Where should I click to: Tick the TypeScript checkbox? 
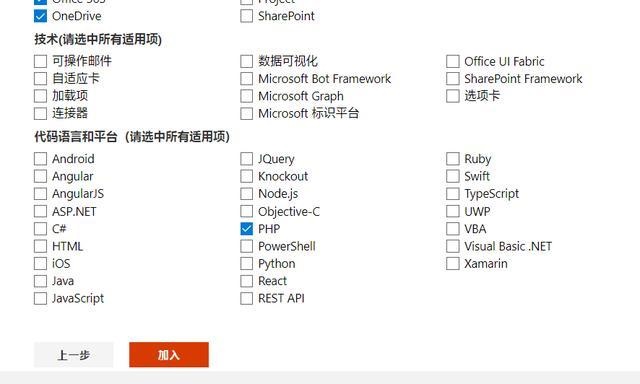[x=453, y=193]
